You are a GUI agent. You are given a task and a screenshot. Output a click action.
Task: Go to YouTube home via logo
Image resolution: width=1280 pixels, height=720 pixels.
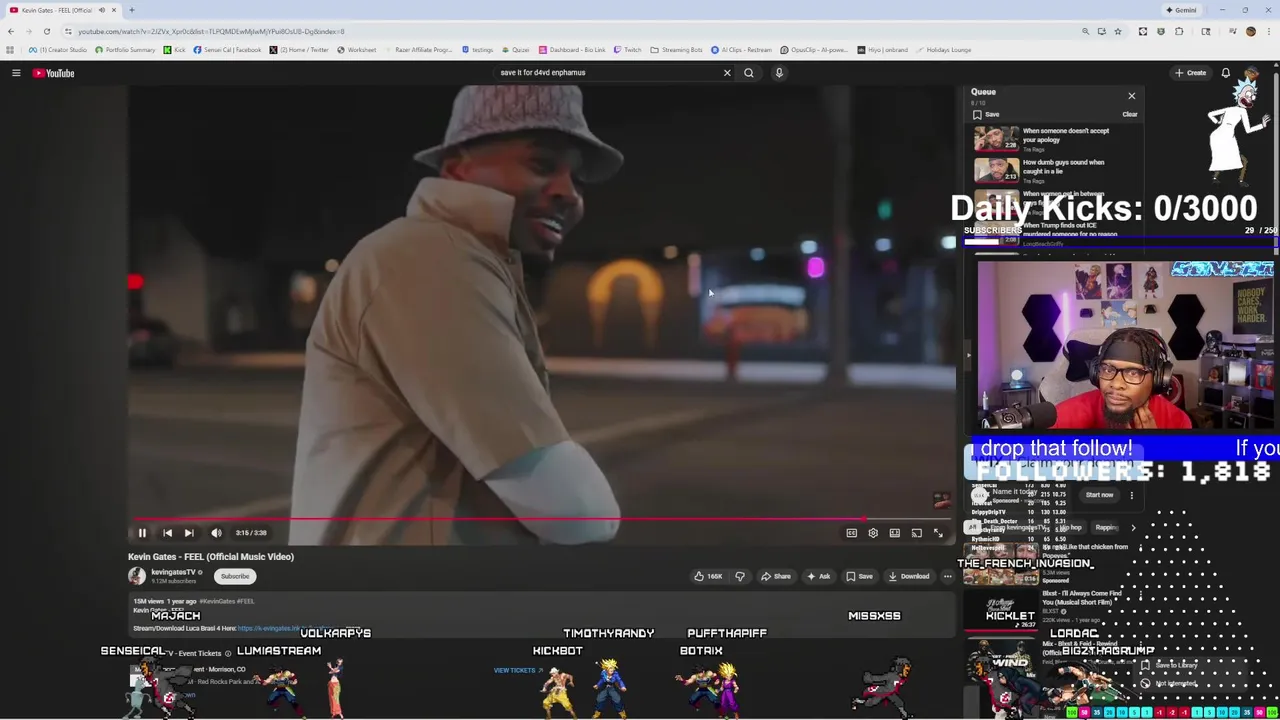54,73
